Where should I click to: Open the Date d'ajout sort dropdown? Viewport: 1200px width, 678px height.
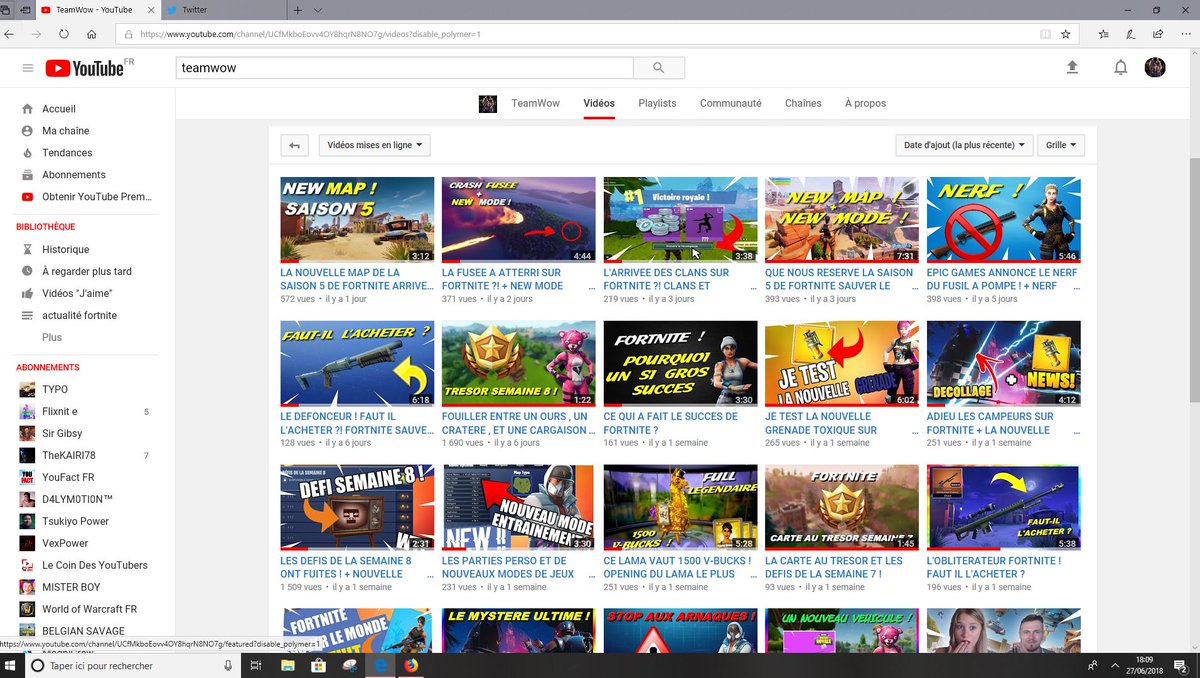click(964, 145)
